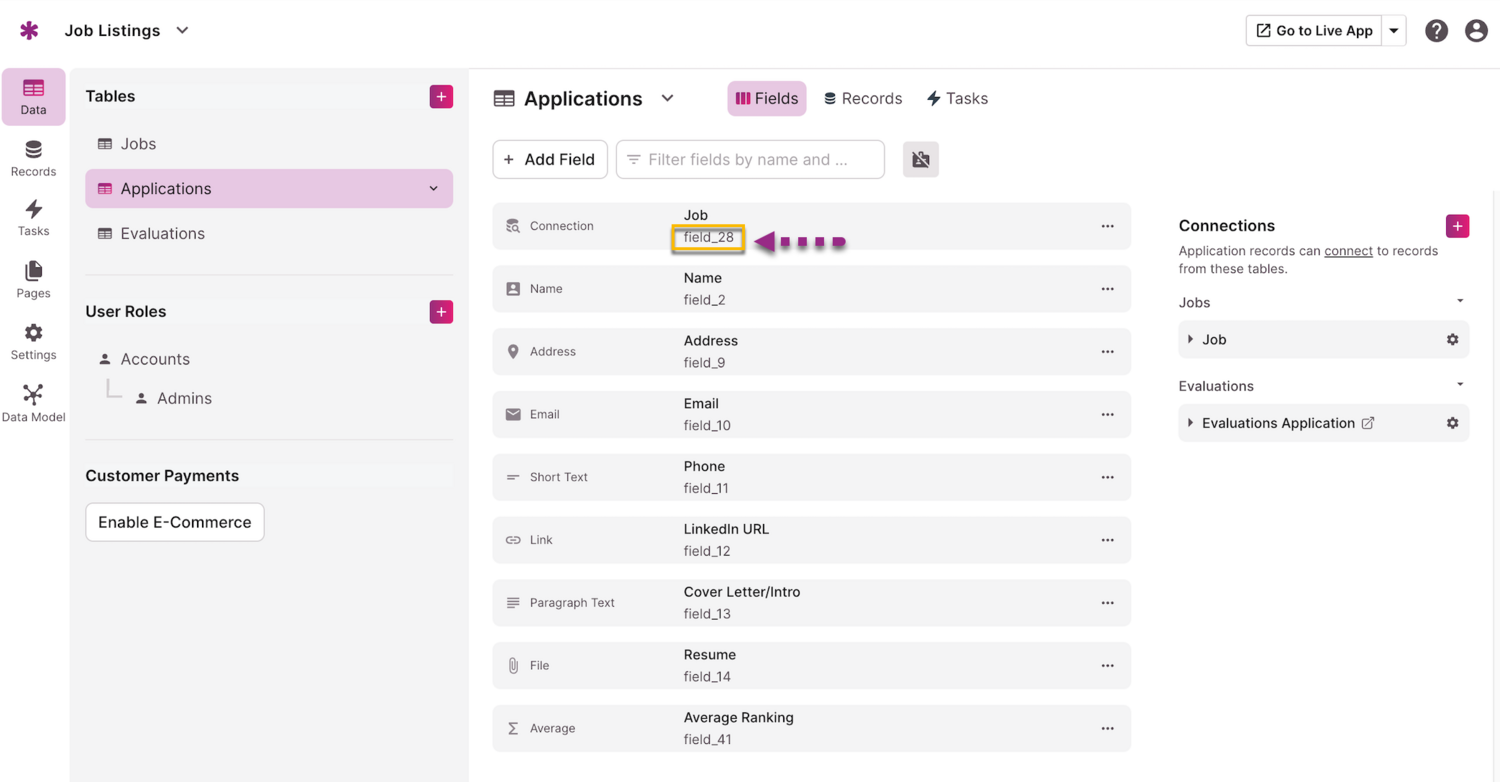Open the Applications table title dropdown
1500x782 pixels.
click(667, 98)
